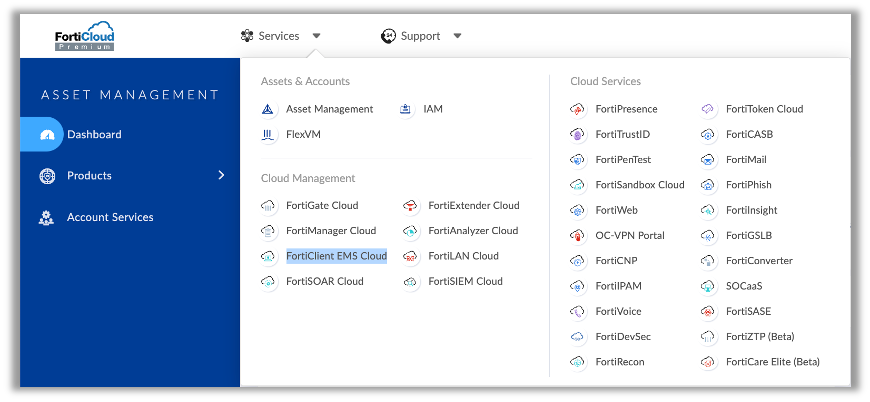
Task: Click the FortiCare Elite (Beta) icon
Action: (708, 362)
